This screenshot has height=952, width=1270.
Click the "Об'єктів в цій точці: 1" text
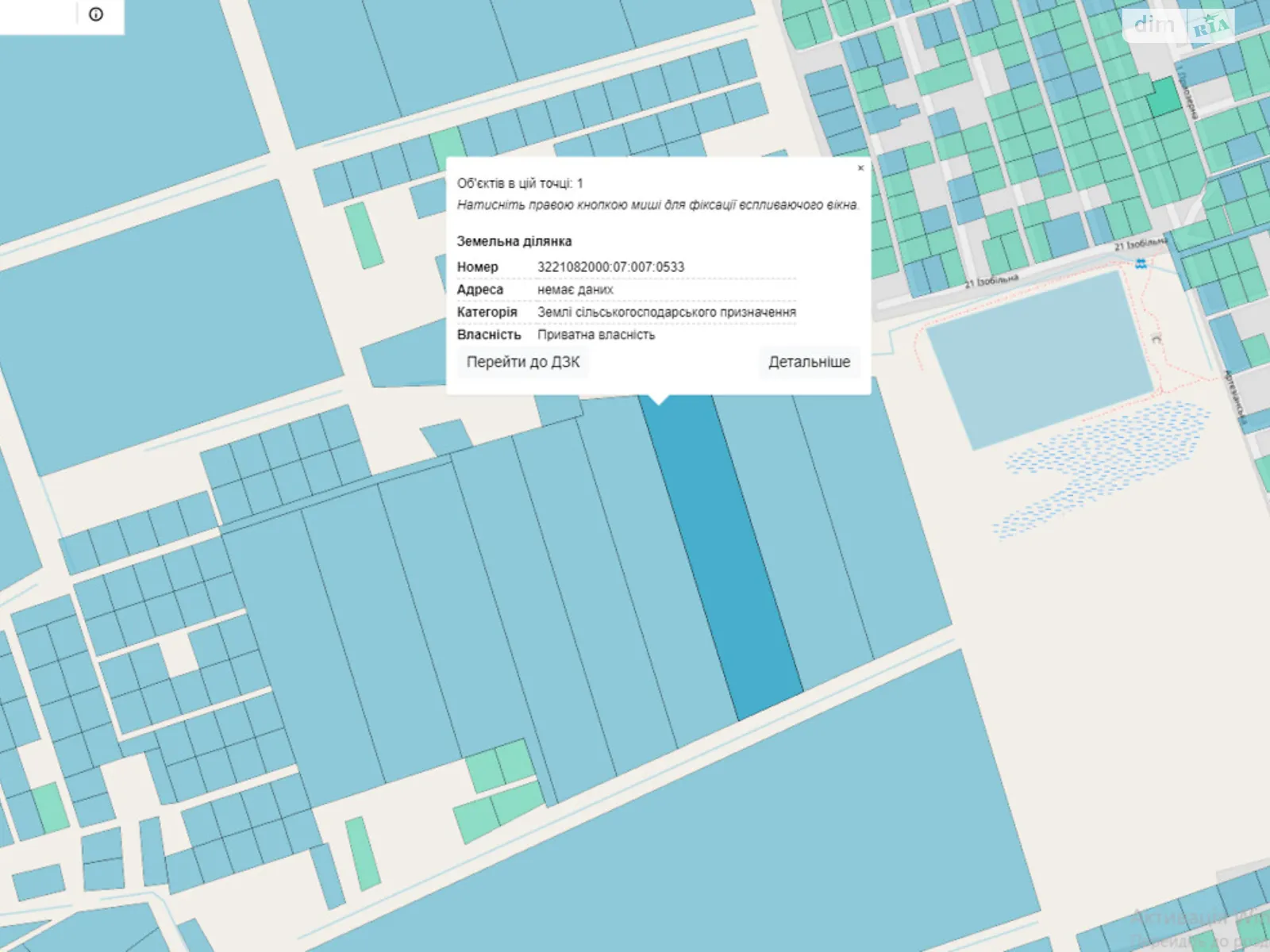(519, 183)
